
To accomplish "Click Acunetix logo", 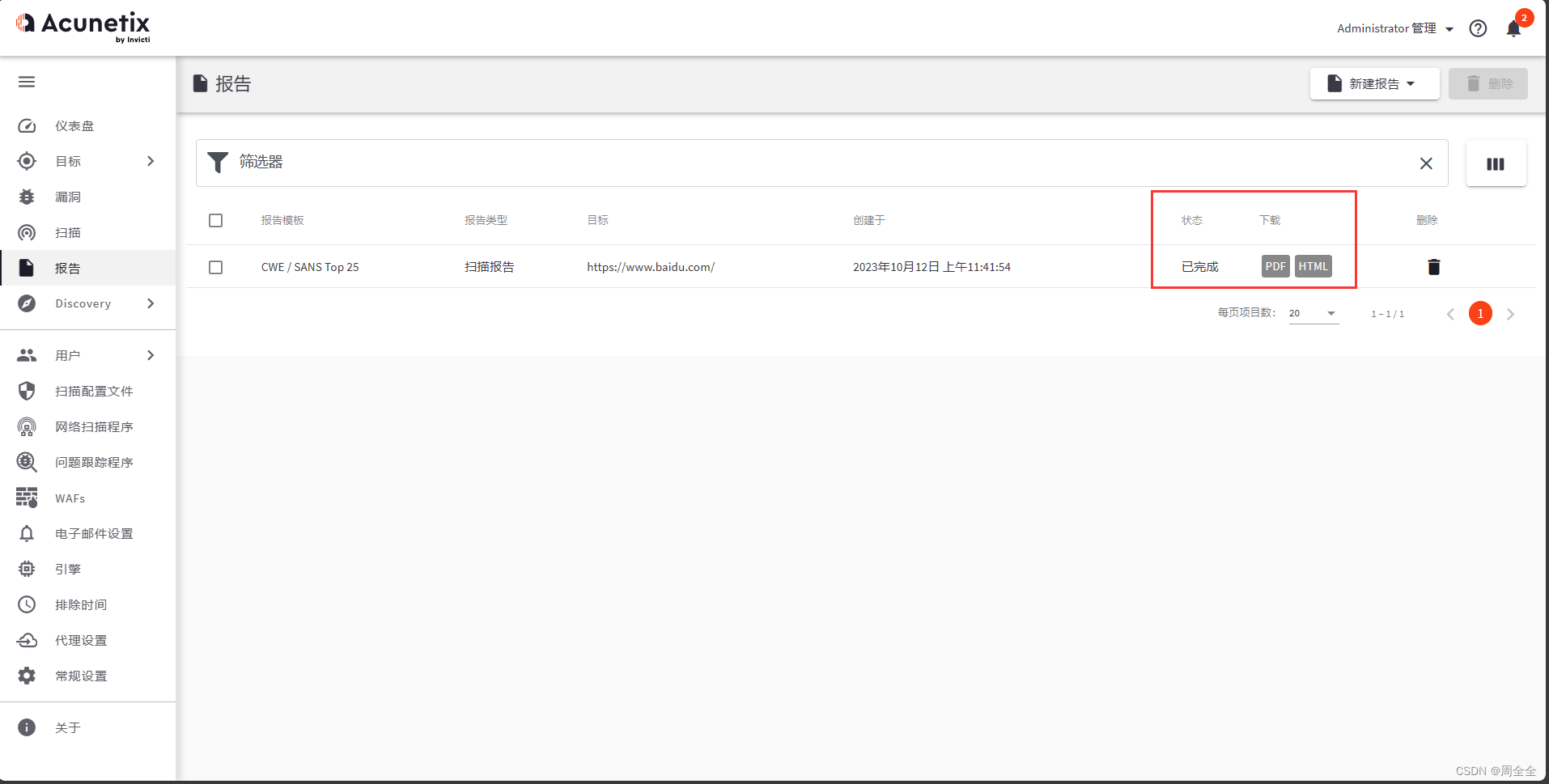I will 83,27.
